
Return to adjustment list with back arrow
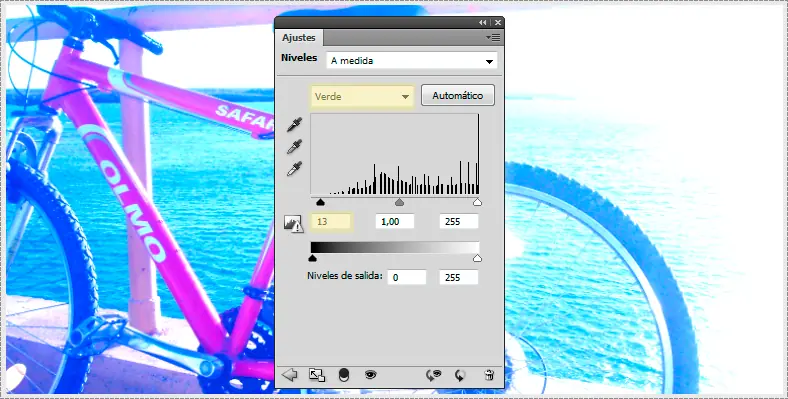coord(289,375)
